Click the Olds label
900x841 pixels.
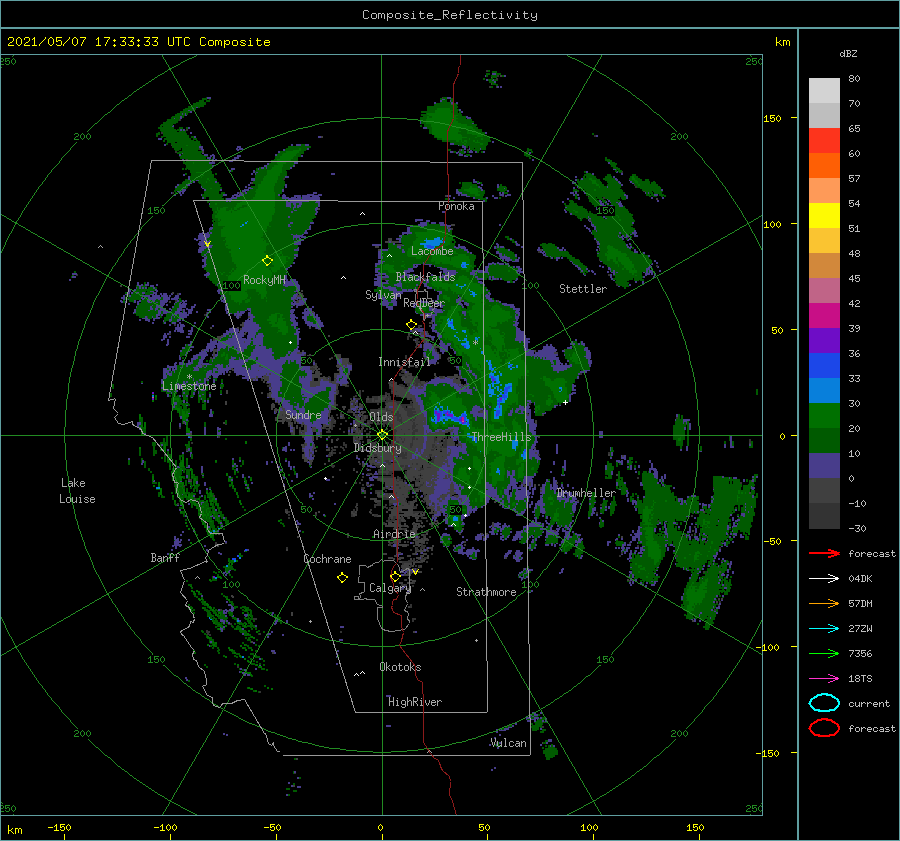[x=381, y=417]
